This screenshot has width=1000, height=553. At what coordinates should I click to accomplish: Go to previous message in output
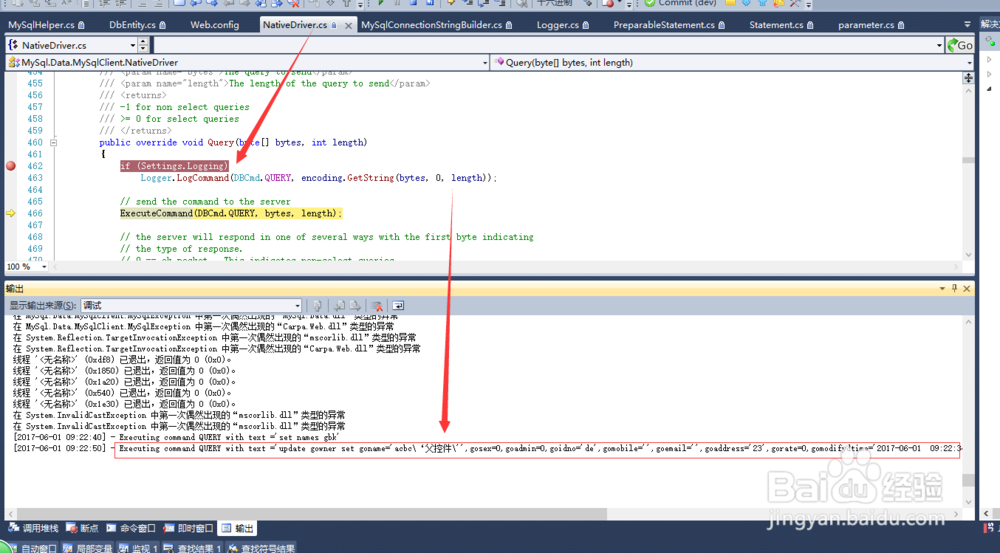pyautogui.click(x=339, y=306)
